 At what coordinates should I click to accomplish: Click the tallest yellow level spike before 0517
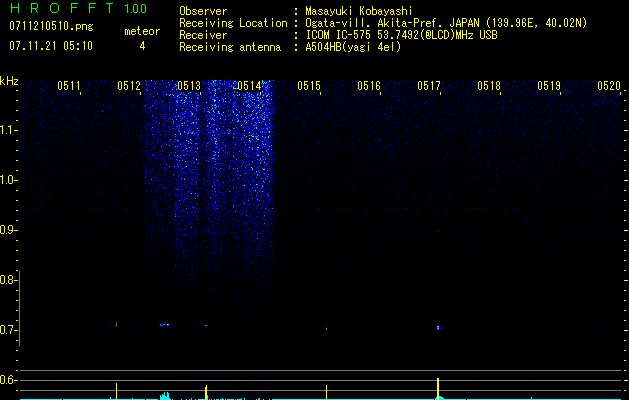click(x=438, y=388)
